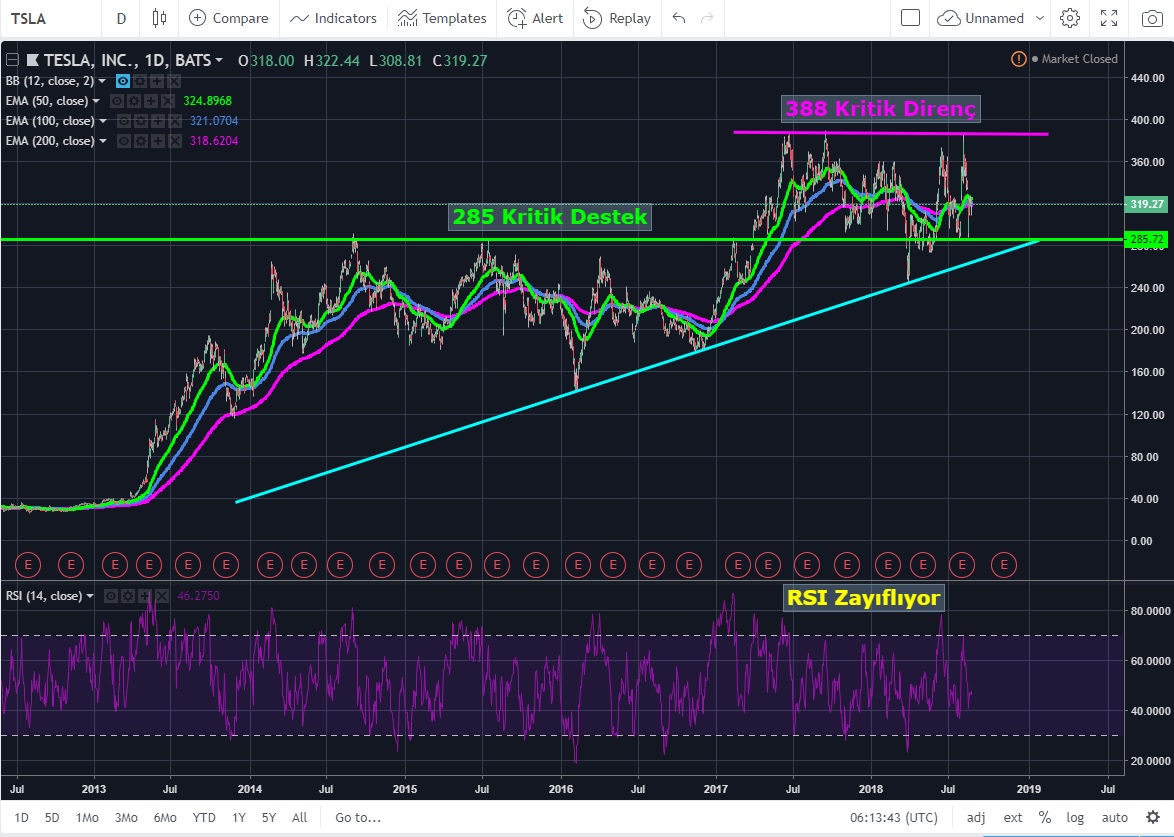Image resolution: width=1174 pixels, height=837 pixels.
Task: Open EMA 100 settings gear
Action: [x=140, y=121]
